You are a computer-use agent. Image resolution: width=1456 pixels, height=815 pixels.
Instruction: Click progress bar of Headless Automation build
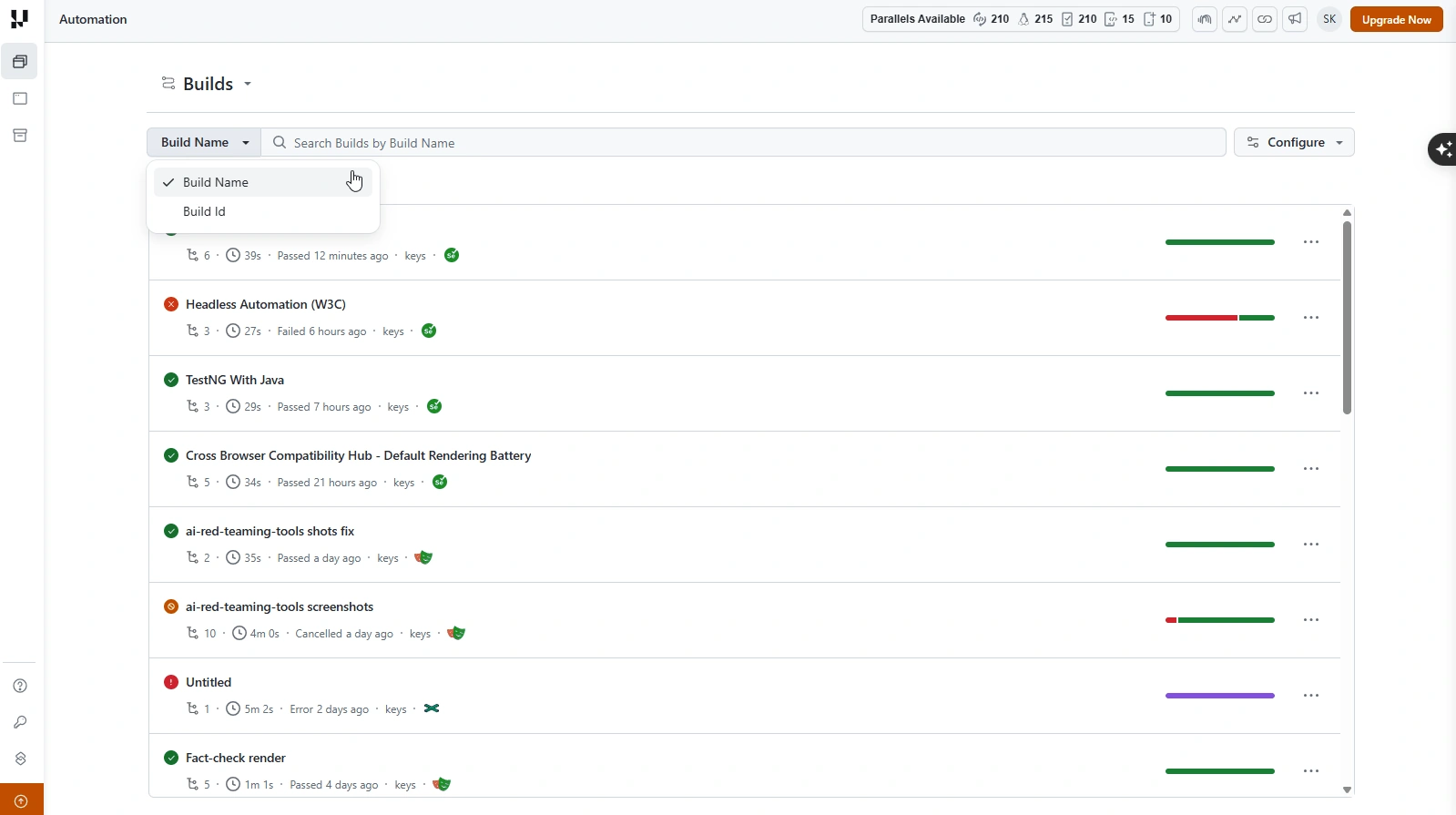[x=1220, y=318]
